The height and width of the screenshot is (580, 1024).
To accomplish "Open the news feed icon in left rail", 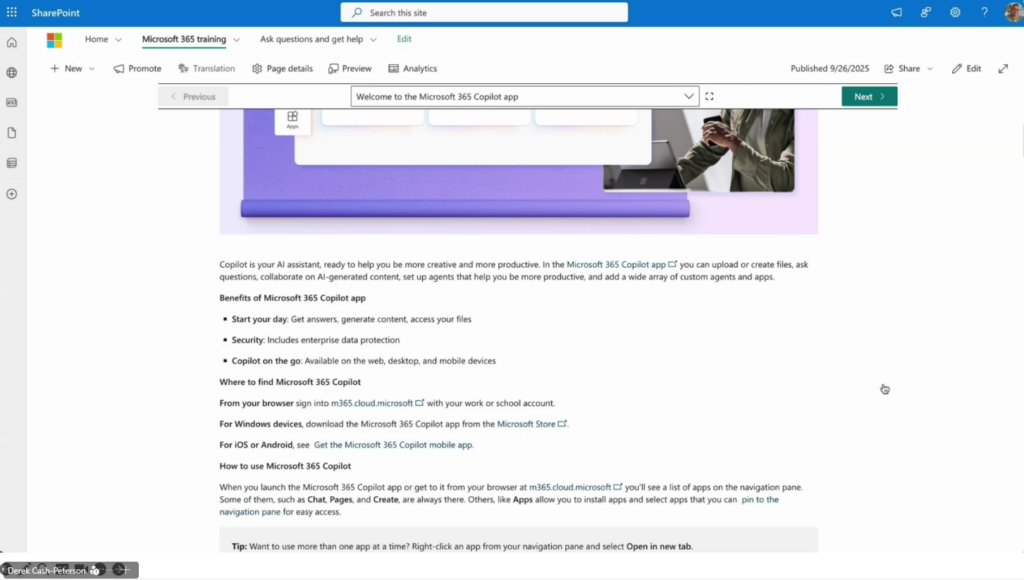I will point(12,103).
